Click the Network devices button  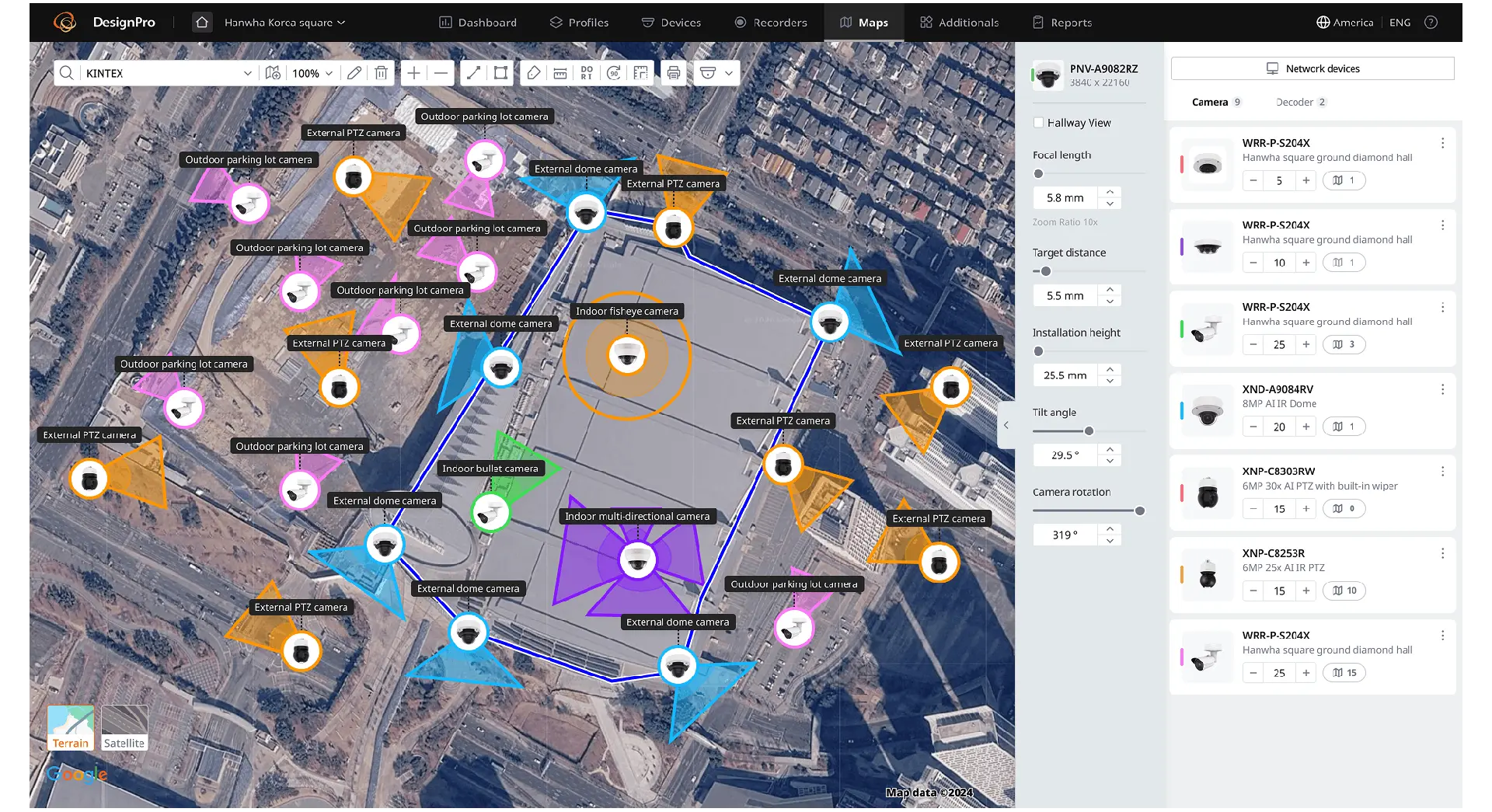click(x=1312, y=68)
